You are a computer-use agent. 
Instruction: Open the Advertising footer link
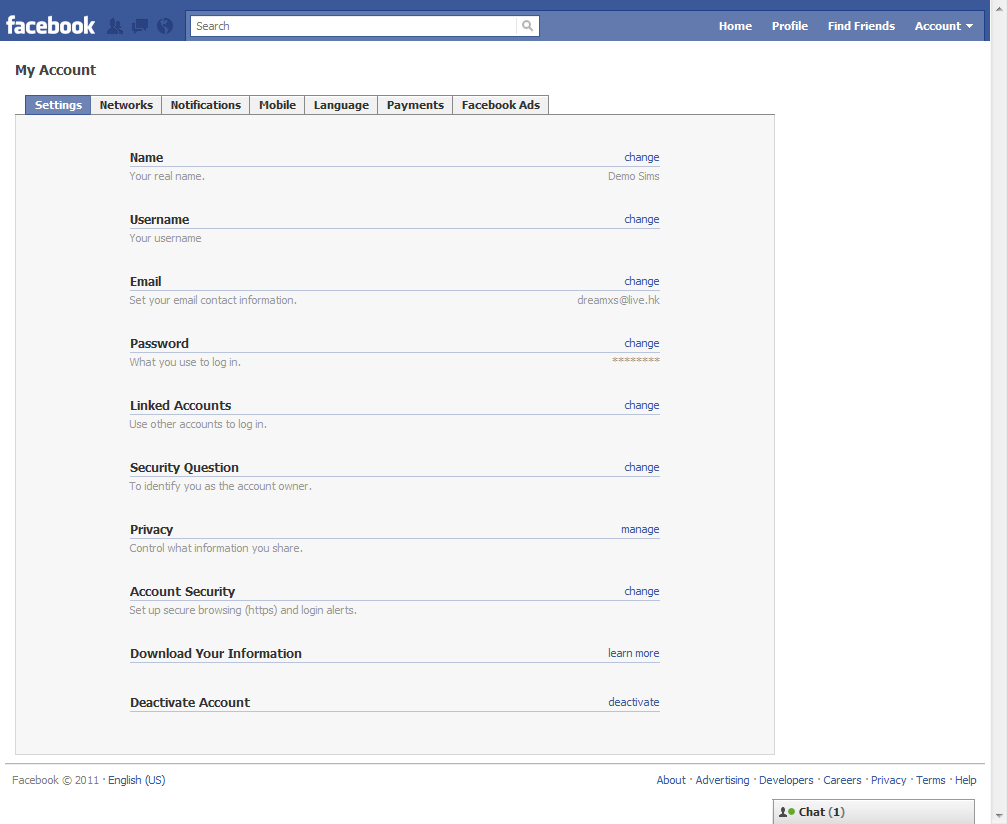722,780
